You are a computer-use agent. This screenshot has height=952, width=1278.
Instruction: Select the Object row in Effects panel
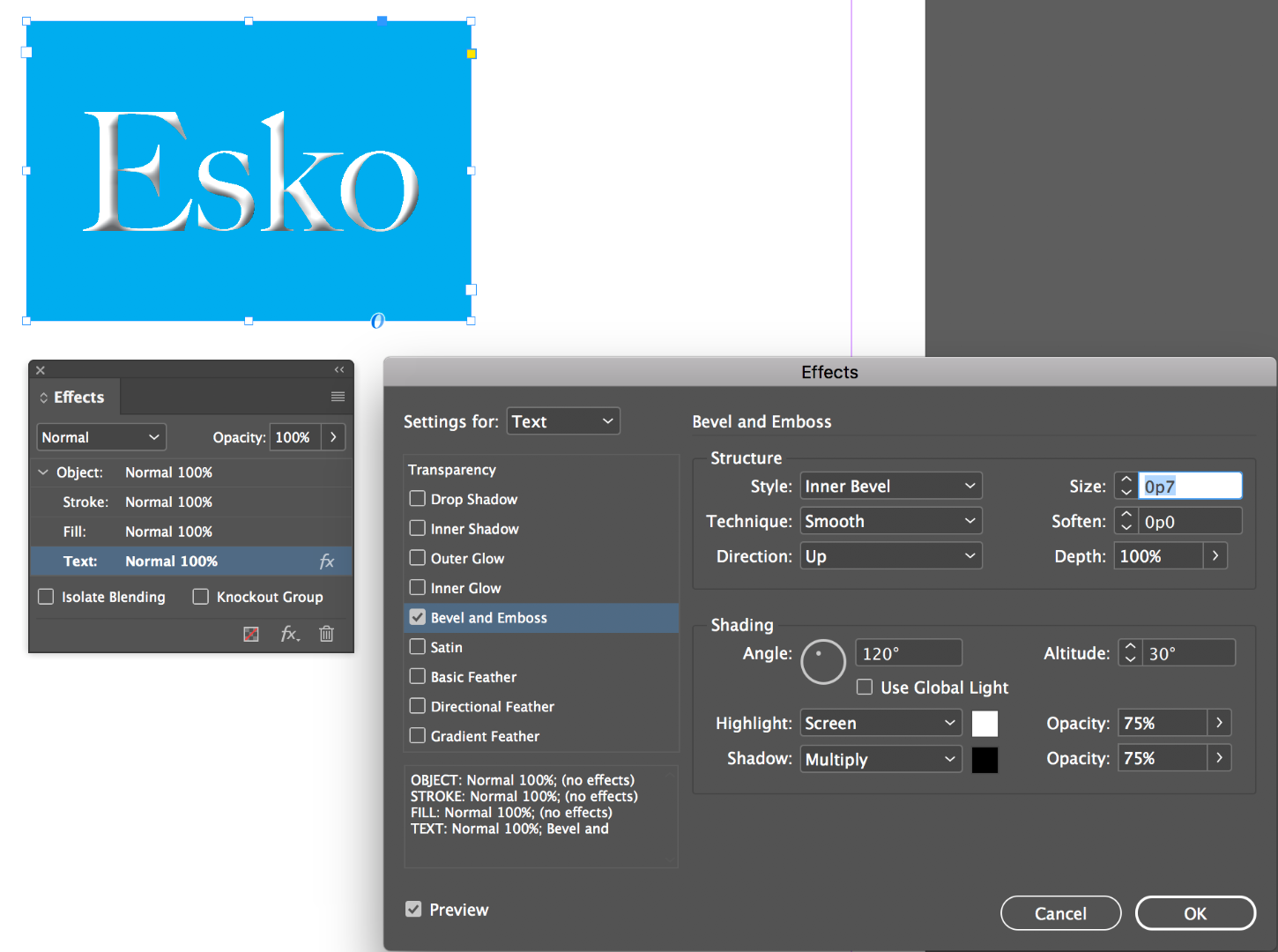(x=192, y=472)
